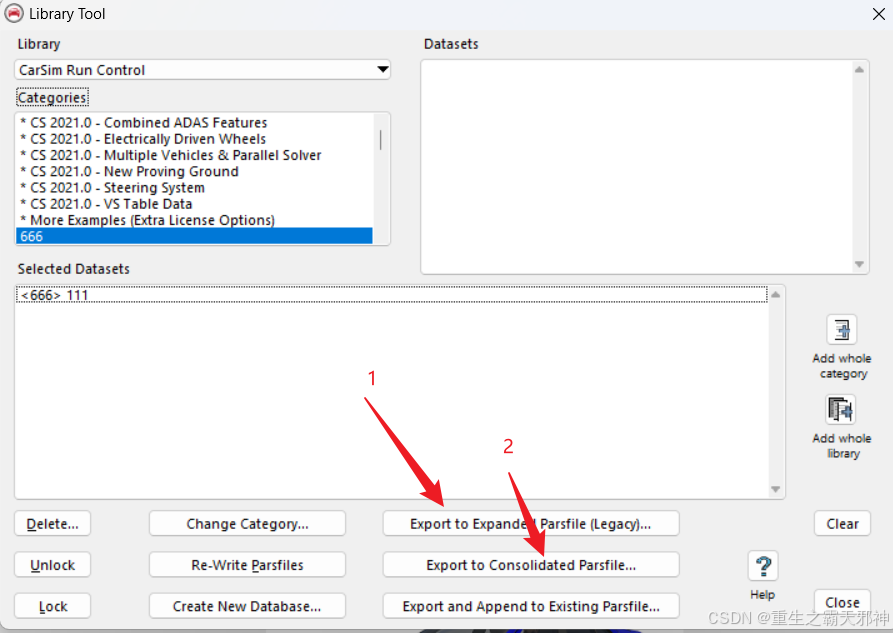Viewport: 893px width, 633px height.
Task: Click the Library Tool app icon in title bar
Action: point(14,13)
